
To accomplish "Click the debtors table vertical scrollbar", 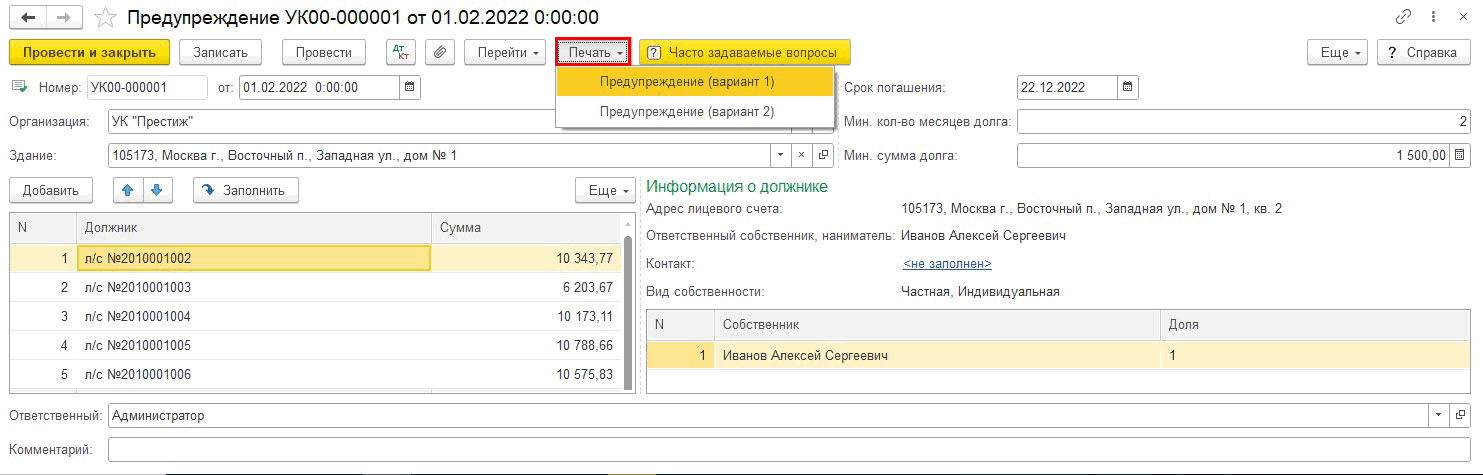I will (627, 310).
